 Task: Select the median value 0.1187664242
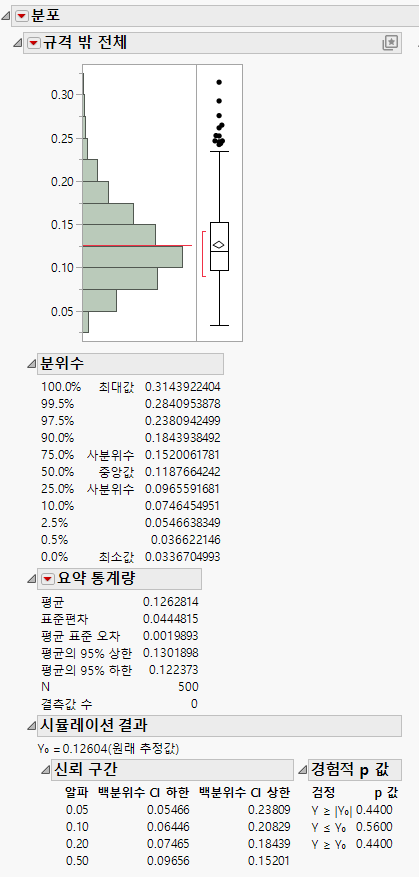pyautogui.click(x=182, y=471)
